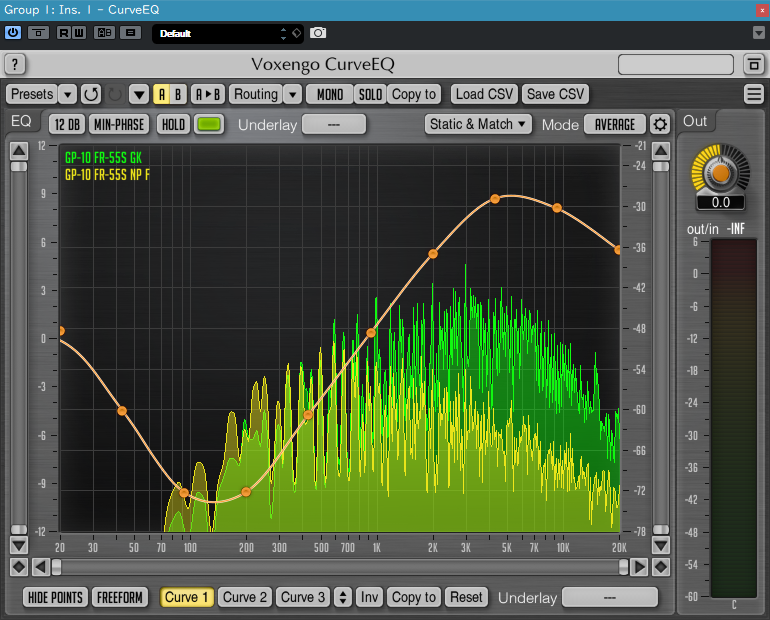The image size is (770, 620).
Task: Toggle the A/B comparison host button
Action: (x=105, y=33)
